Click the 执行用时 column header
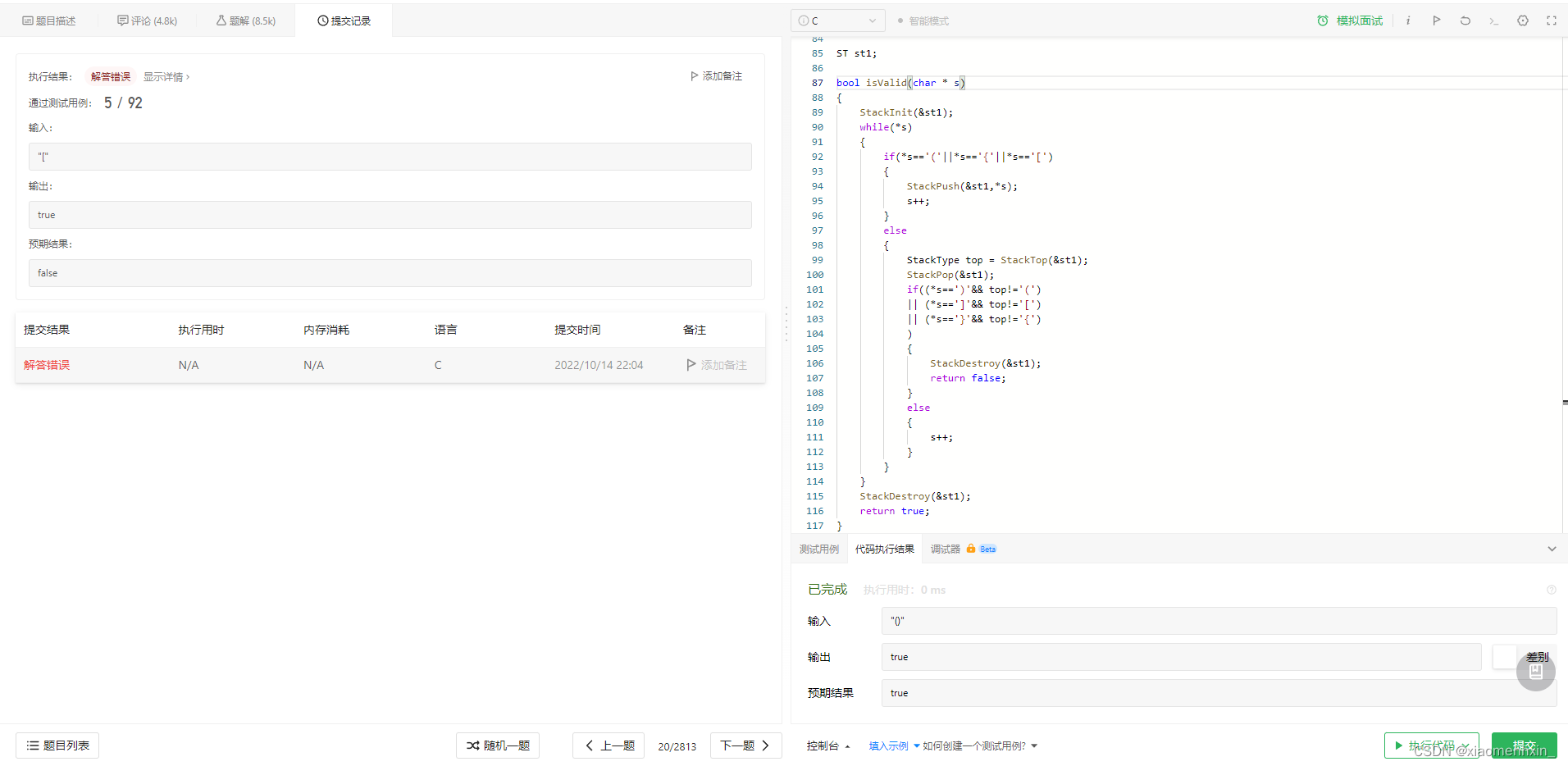1568x766 pixels. pyautogui.click(x=202, y=330)
